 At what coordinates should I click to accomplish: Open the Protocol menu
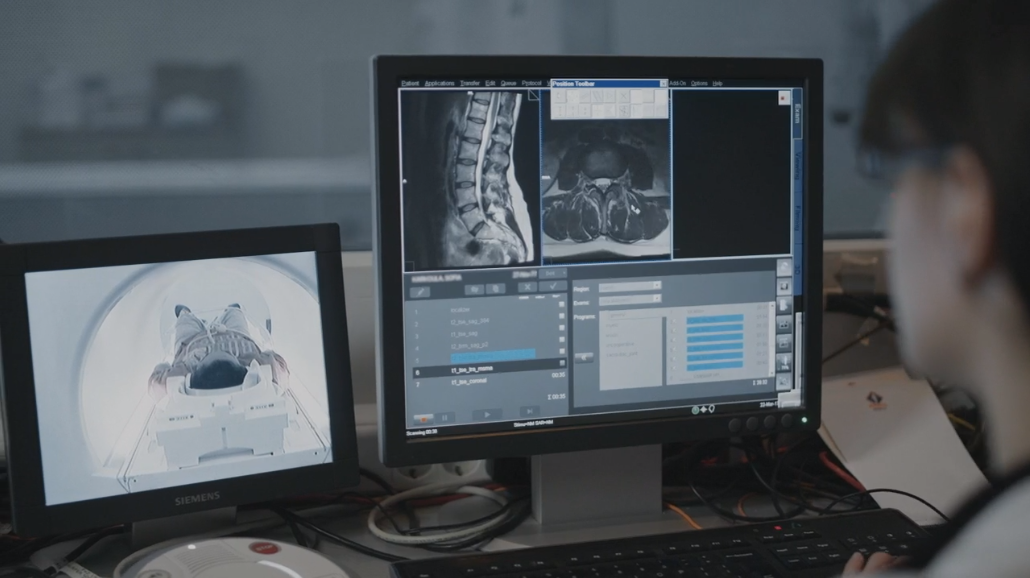pyautogui.click(x=531, y=83)
